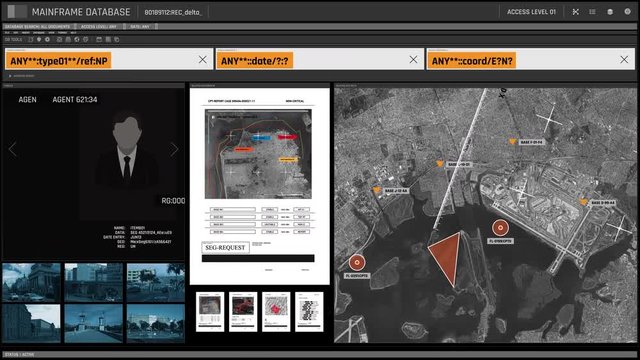Select the 80189112:REC_delta_ record tab

(173, 12)
